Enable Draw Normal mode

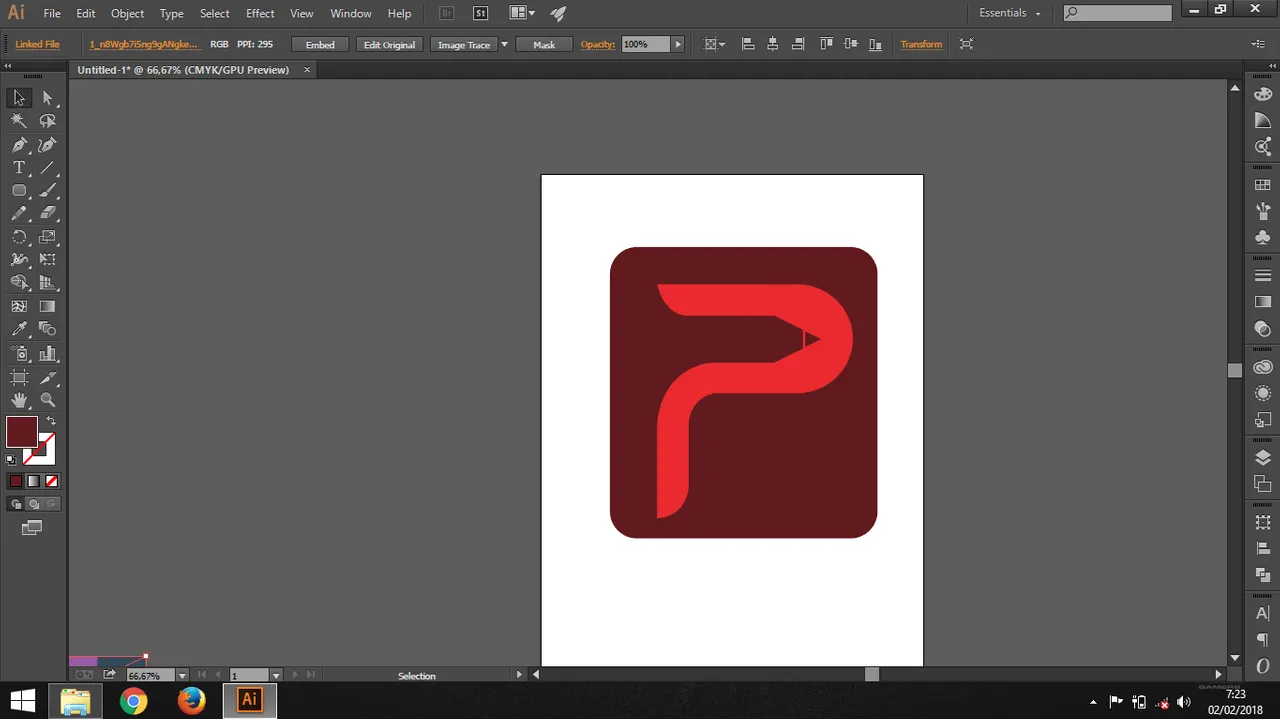coord(16,504)
